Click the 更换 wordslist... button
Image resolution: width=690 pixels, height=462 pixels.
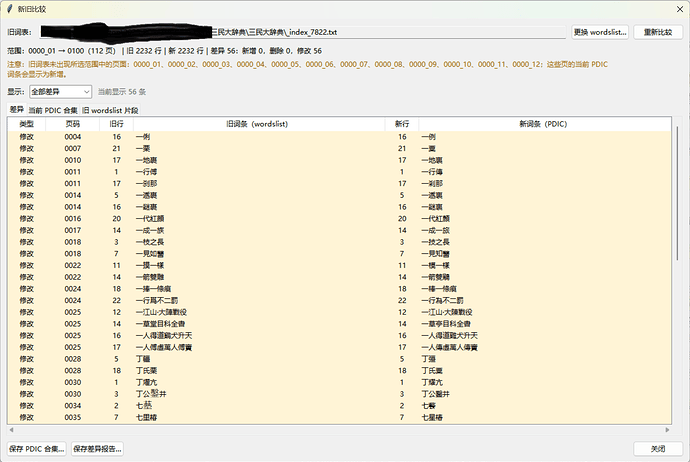(600, 32)
